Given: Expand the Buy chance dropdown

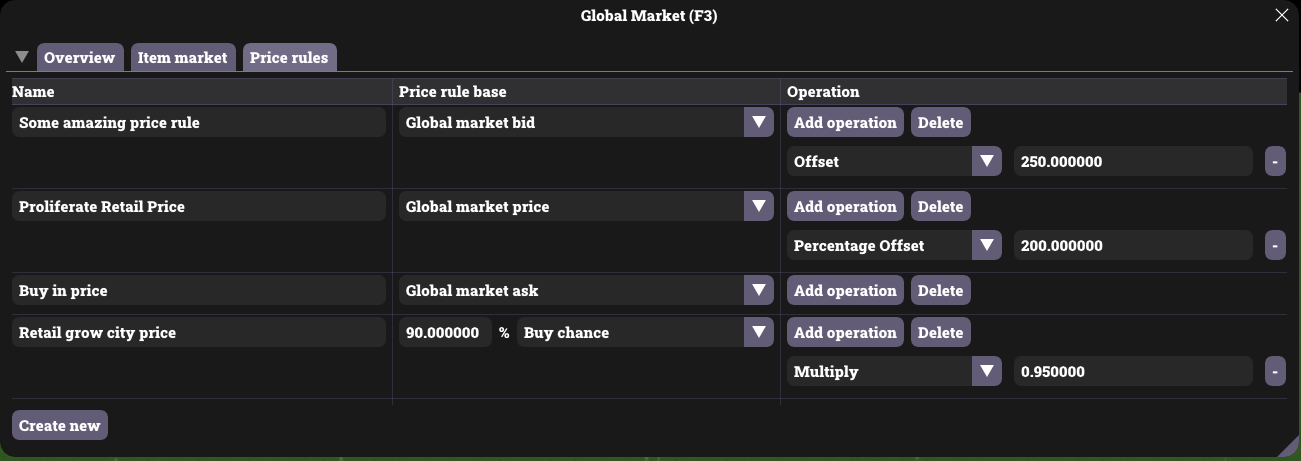Looking at the screenshot, I should (x=759, y=333).
